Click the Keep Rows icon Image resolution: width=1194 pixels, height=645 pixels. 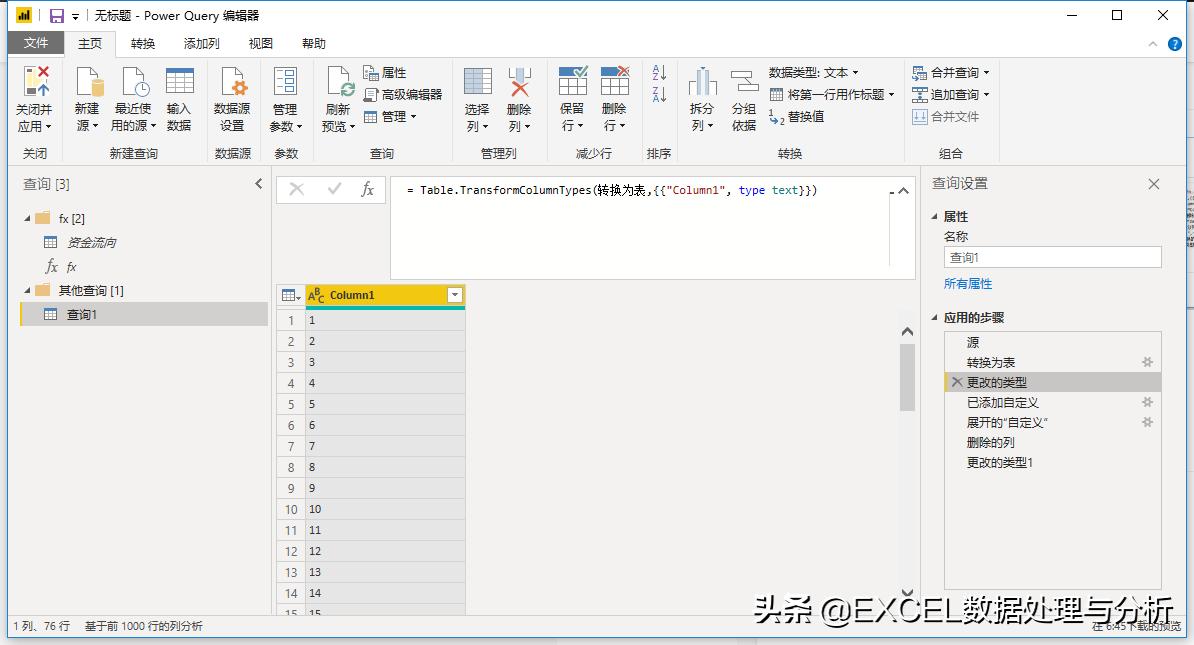click(573, 81)
